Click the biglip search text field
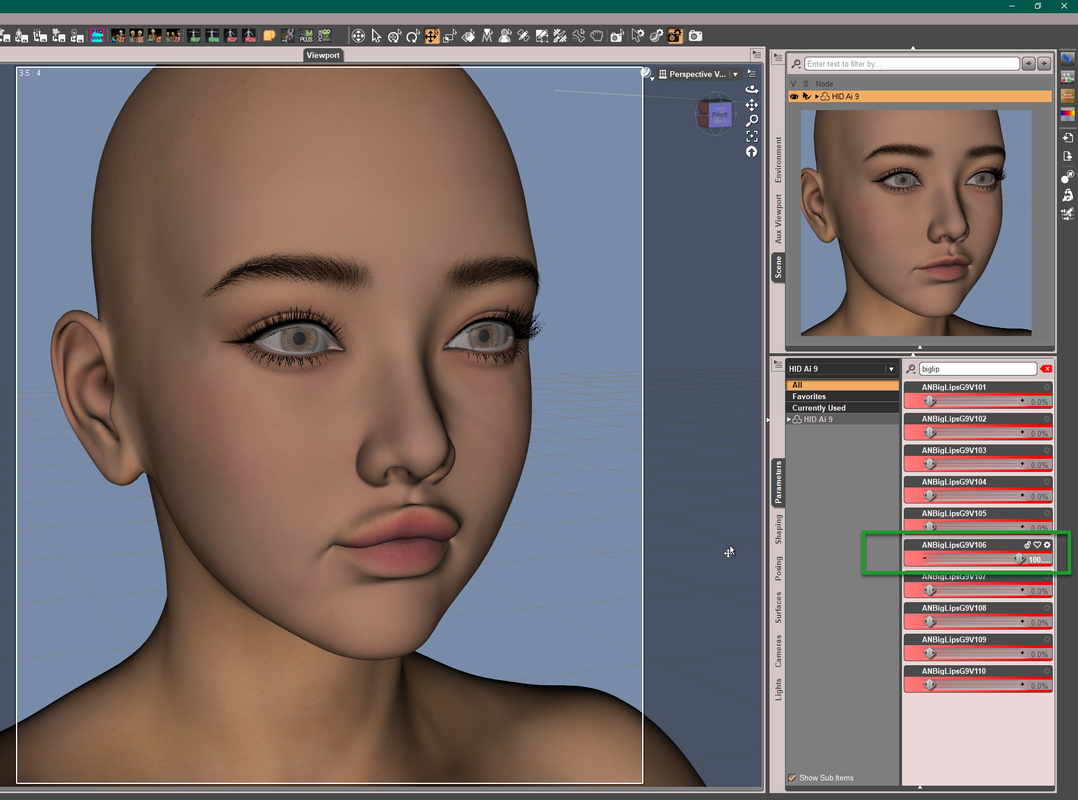The width and height of the screenshot is (1078, 800). (x=978, y=369)
